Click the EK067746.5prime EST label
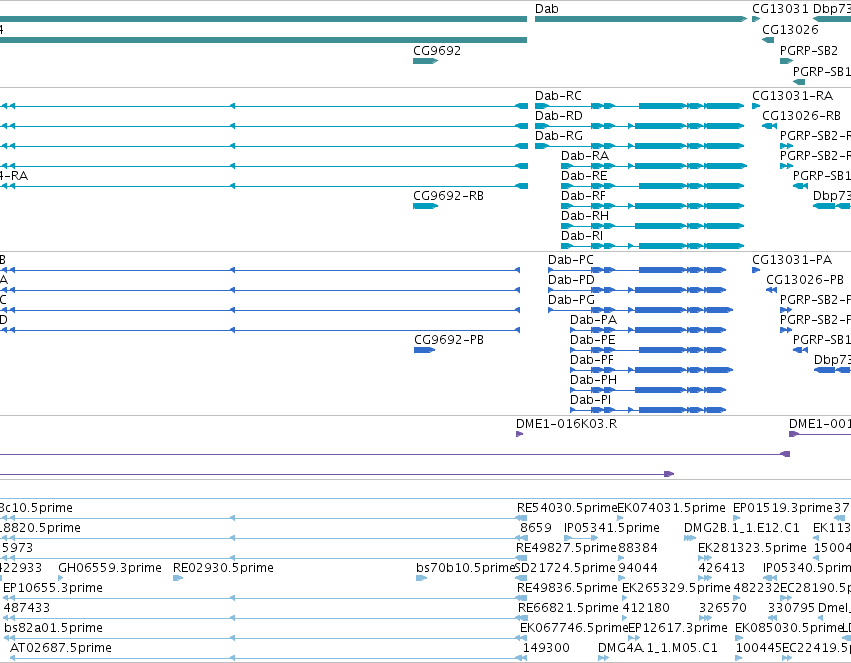 point(574,628)
